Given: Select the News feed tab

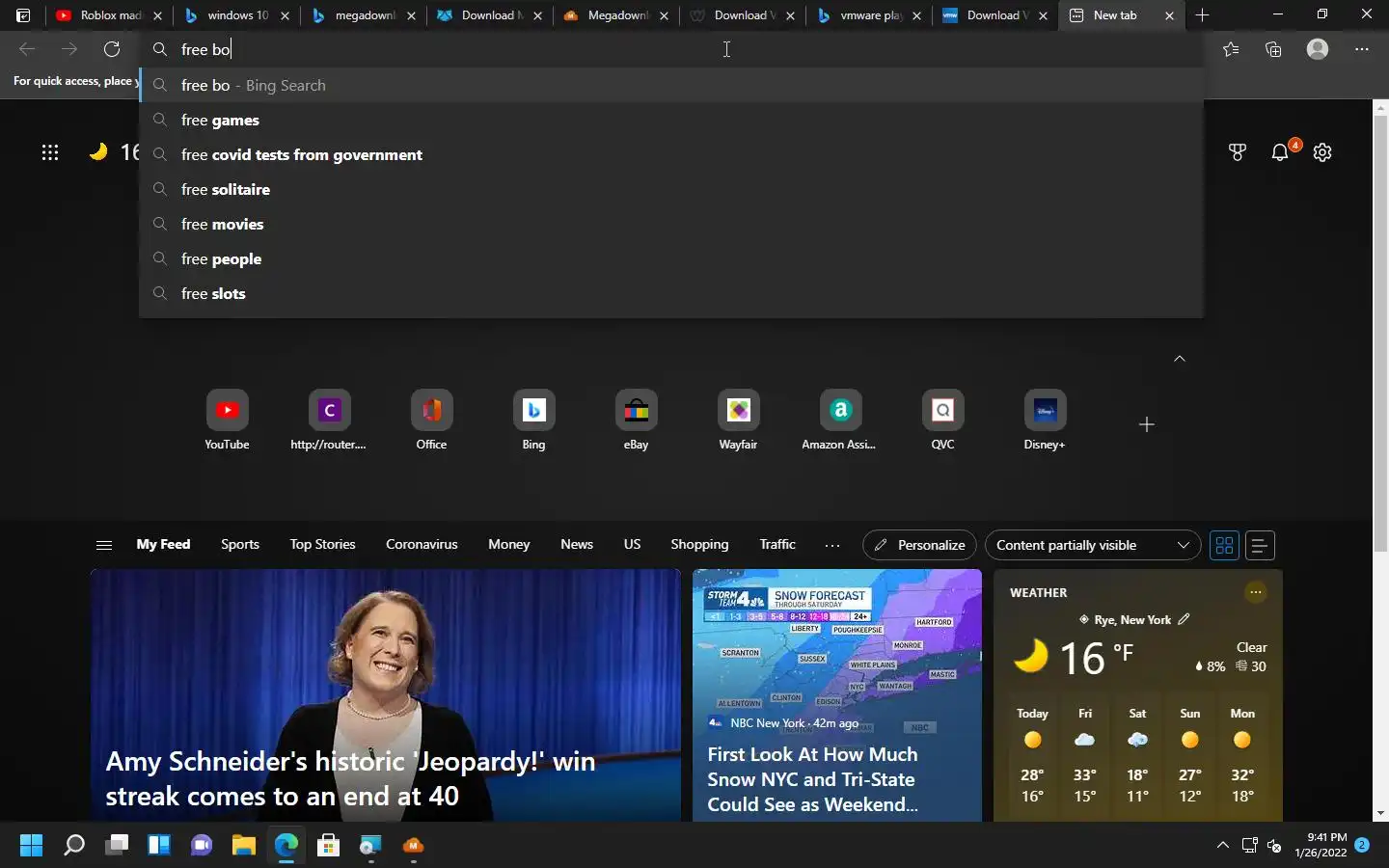Looking at the screenshot, I should coord(577,544).
